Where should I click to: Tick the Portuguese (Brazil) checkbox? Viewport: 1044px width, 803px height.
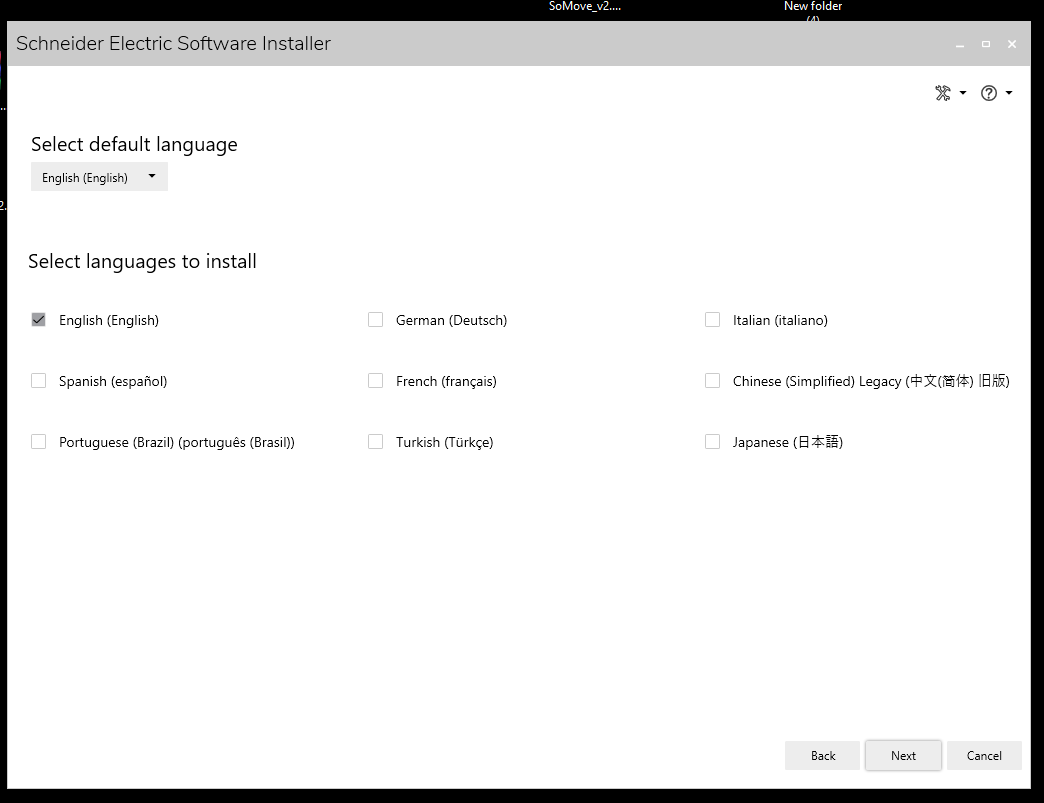click(x=39, y=442)
